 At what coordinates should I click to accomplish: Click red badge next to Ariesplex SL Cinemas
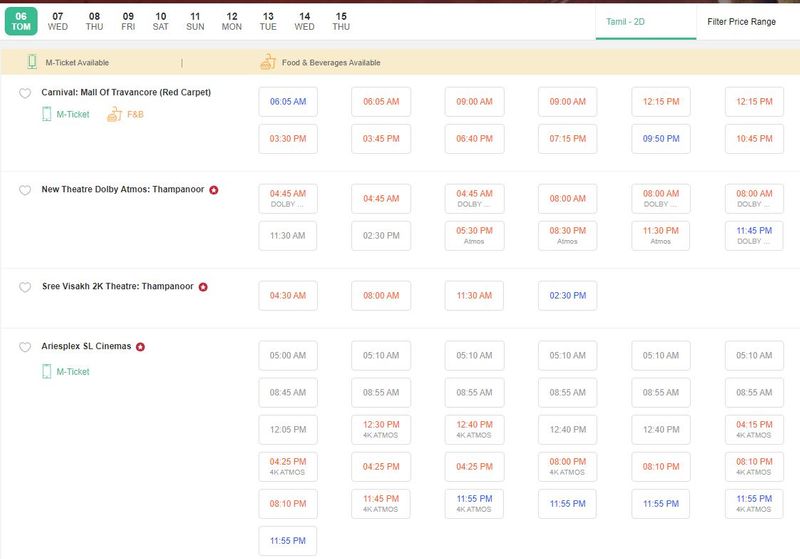pos(141,347)
